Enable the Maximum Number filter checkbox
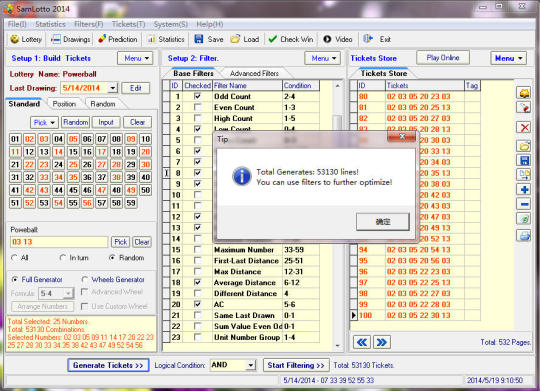This screenshot has height=391, width=540. coord(197,249)
